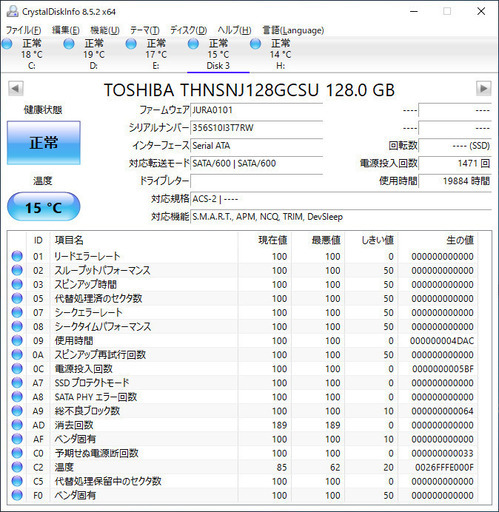Click status orb of row 08 シークタイムパフォーマンス
499x512 pixels.
point(17,326)
